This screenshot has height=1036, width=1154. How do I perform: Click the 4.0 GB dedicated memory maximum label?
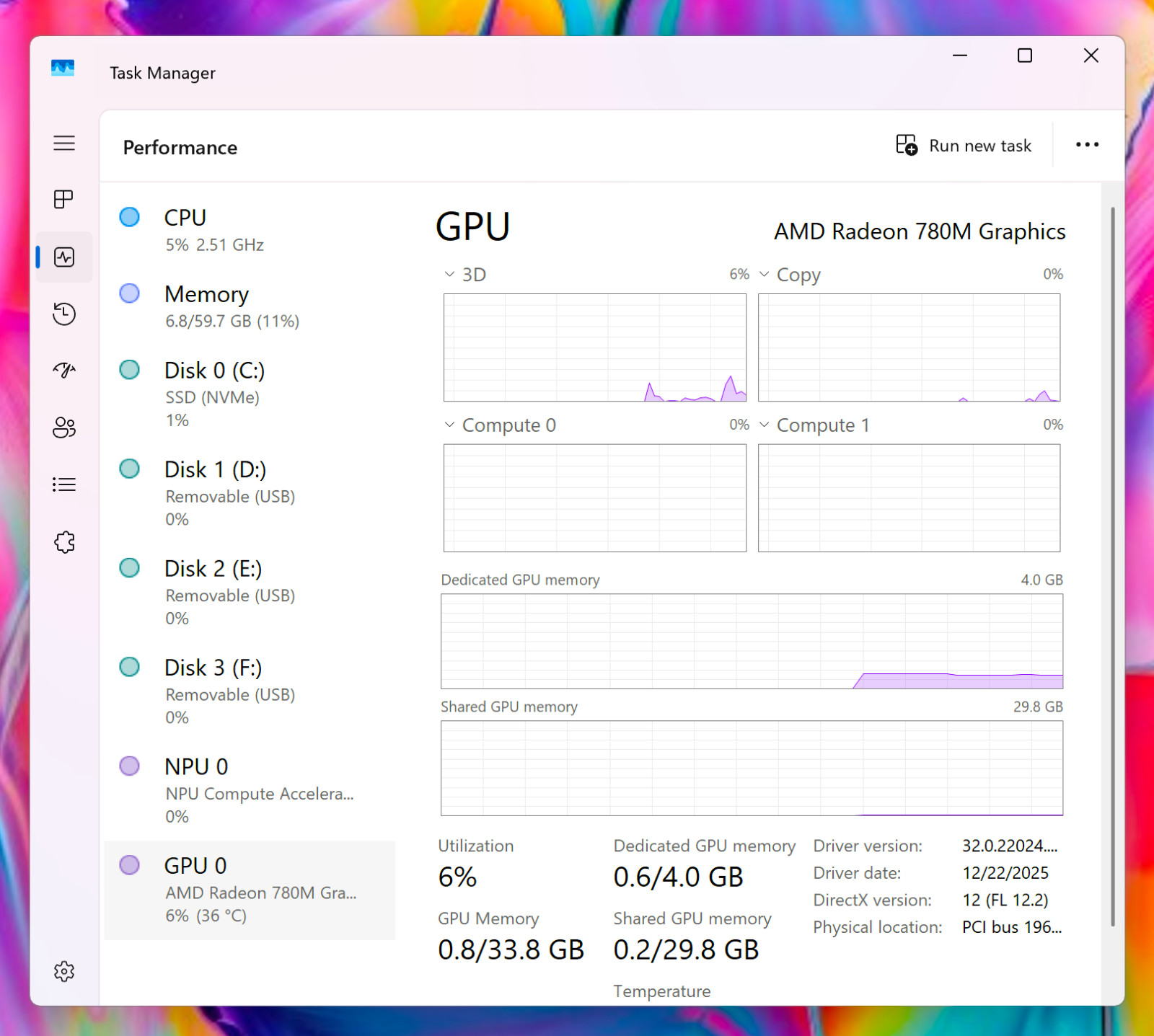click(x=1041, y=580)
